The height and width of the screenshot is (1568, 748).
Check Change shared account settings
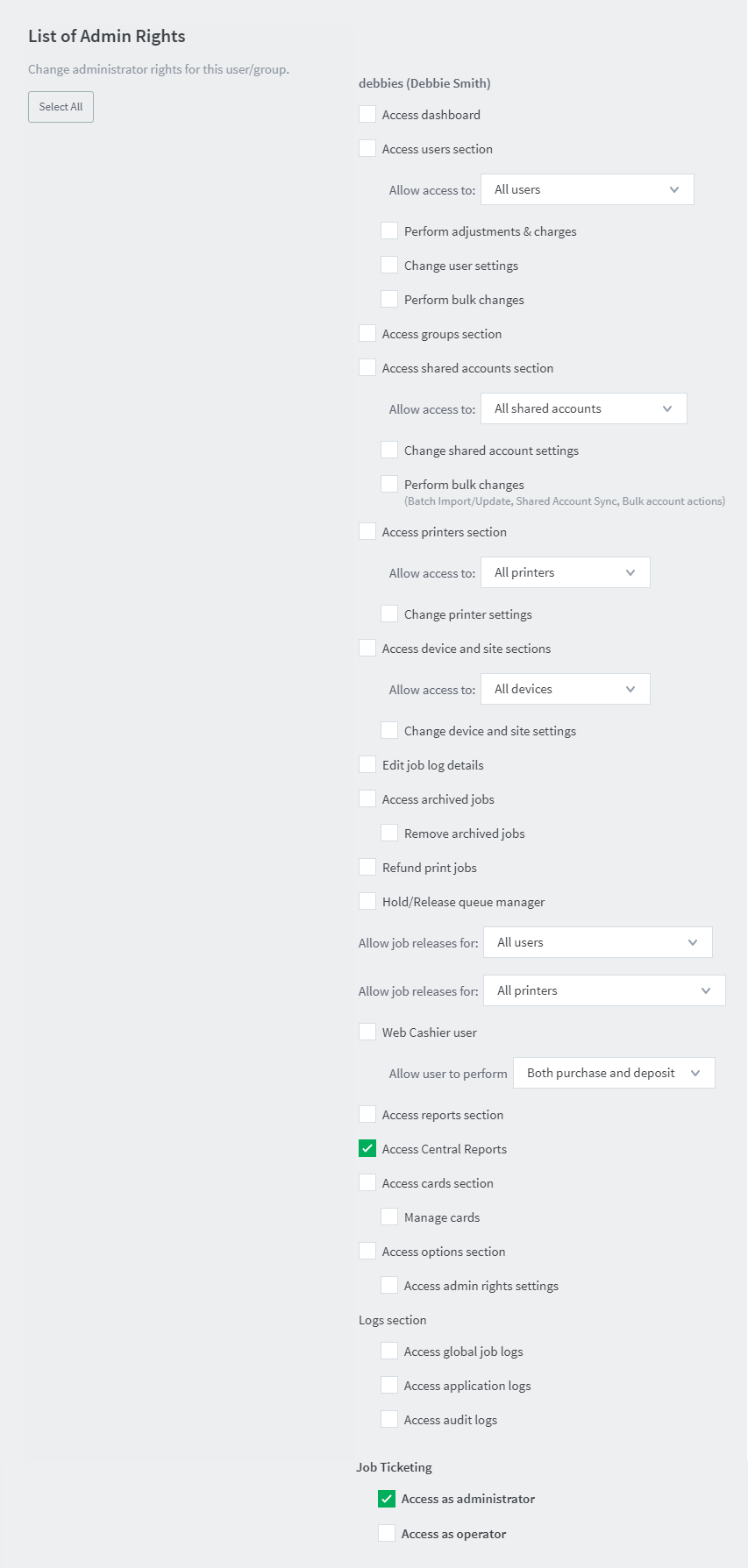tap(389, 450)
